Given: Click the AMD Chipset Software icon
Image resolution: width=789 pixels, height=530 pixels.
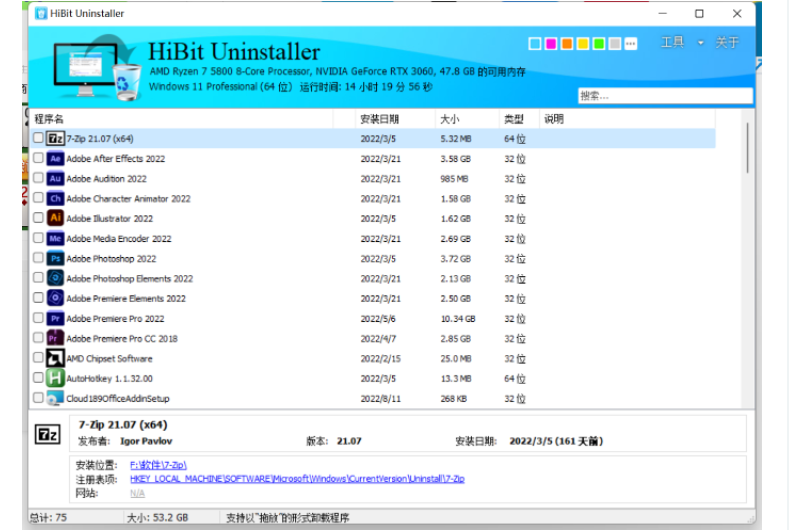Looking at the screenshot, I should (x=55, y=358).
